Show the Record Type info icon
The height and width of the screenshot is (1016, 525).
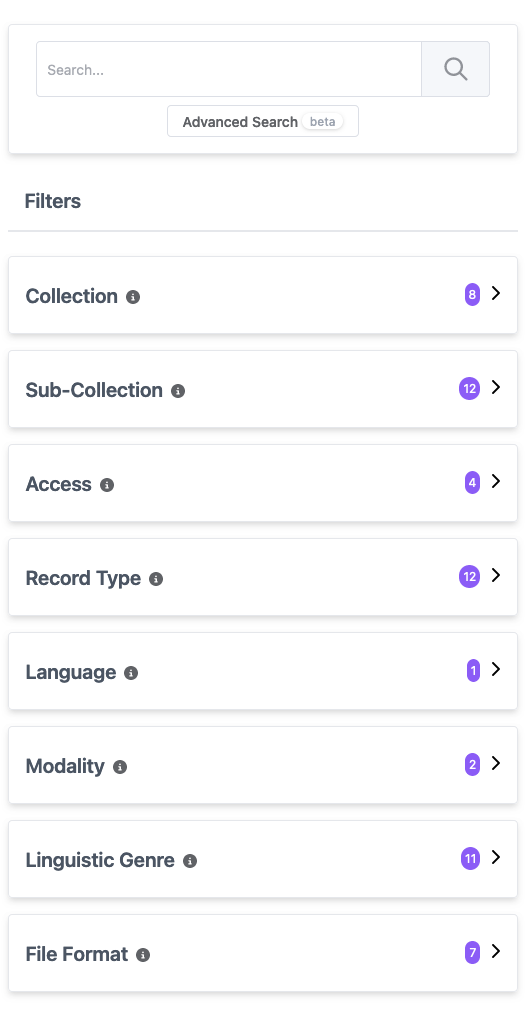coord(156,579)
